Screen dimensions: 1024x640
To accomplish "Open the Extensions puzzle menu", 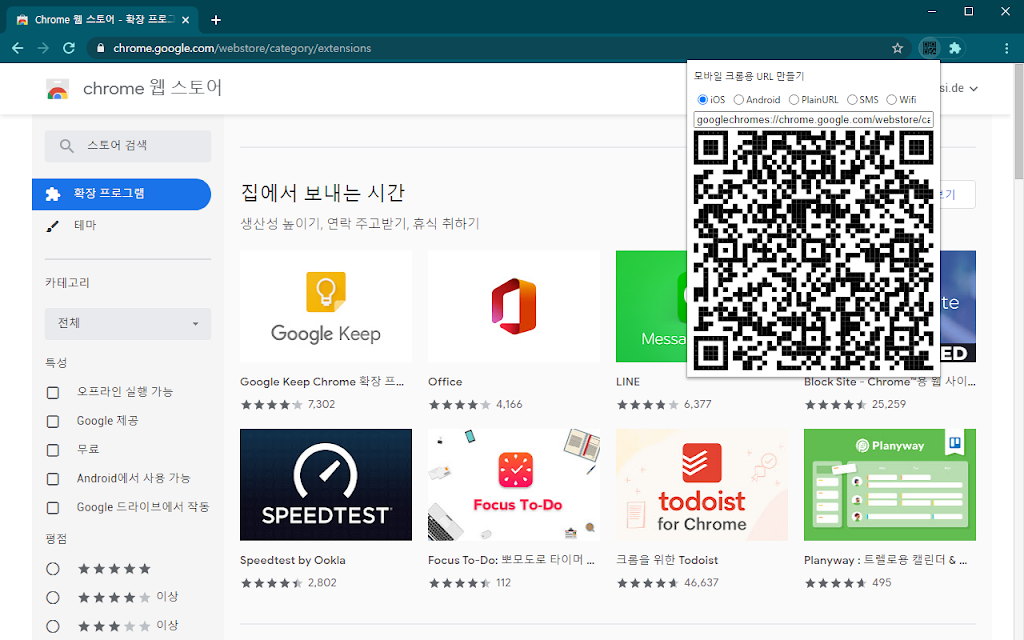I will (x=955, y=48).
